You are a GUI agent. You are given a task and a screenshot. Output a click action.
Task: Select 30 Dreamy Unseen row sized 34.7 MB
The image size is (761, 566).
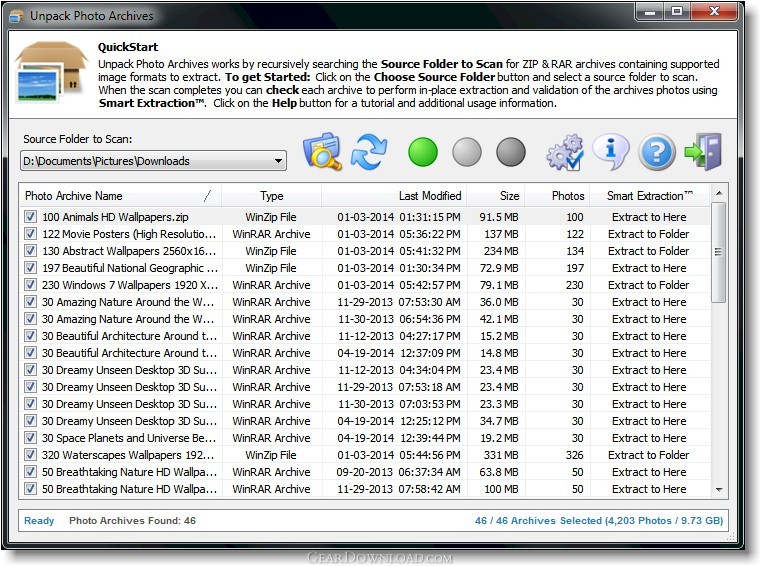coord(365,420)
